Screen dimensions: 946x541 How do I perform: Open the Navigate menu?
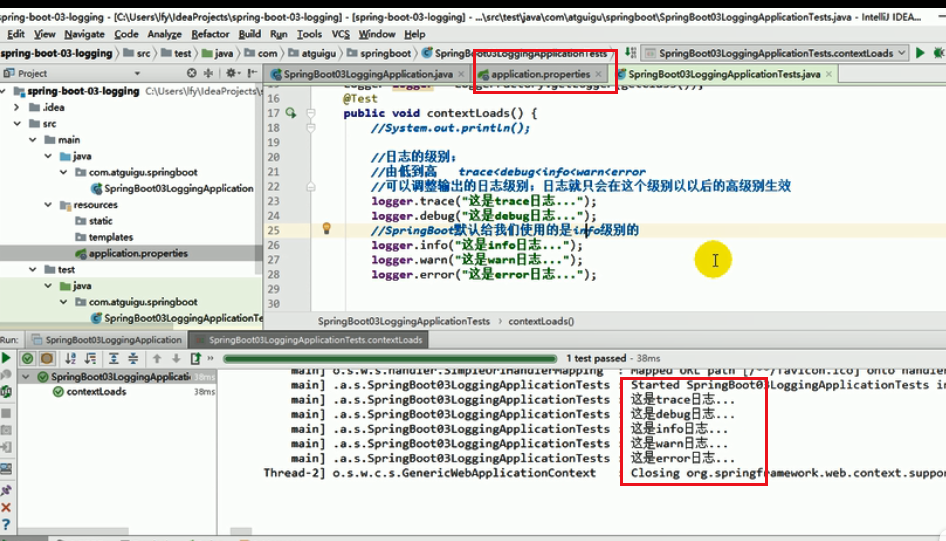[84, 34]
